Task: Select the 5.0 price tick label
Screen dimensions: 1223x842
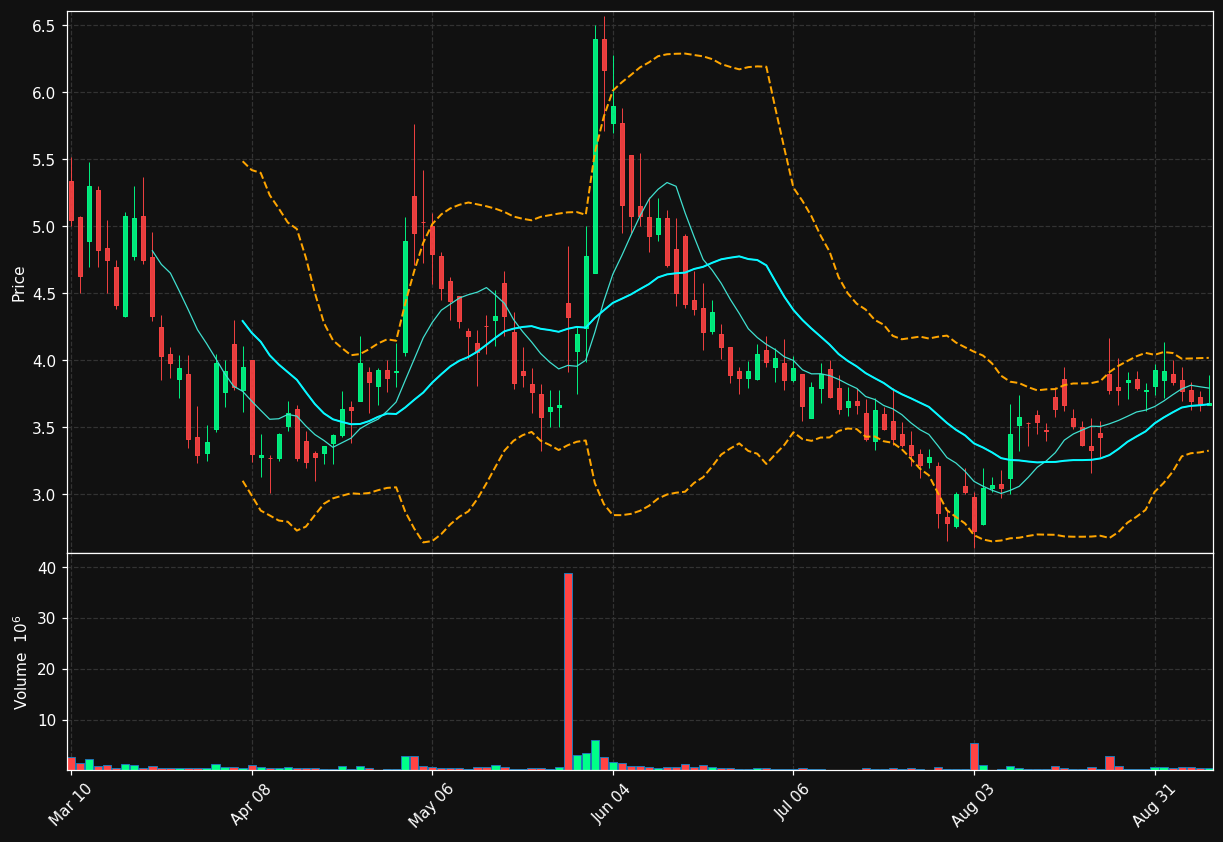Action: point(44,227)
